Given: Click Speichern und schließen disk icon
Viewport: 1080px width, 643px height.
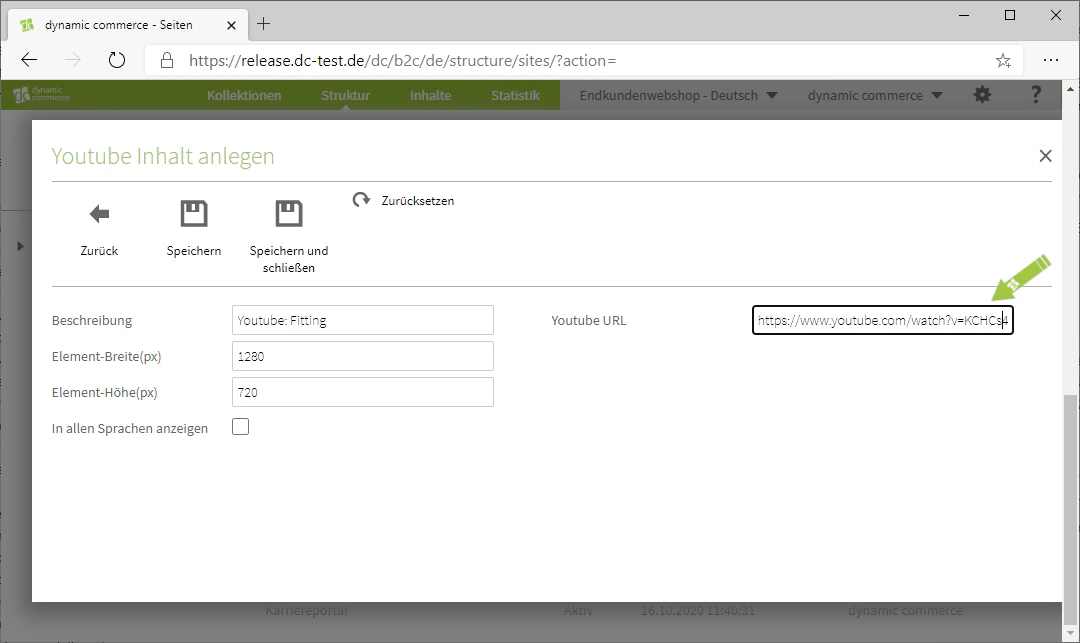Looking at the screenshot, I should point(289,213).
